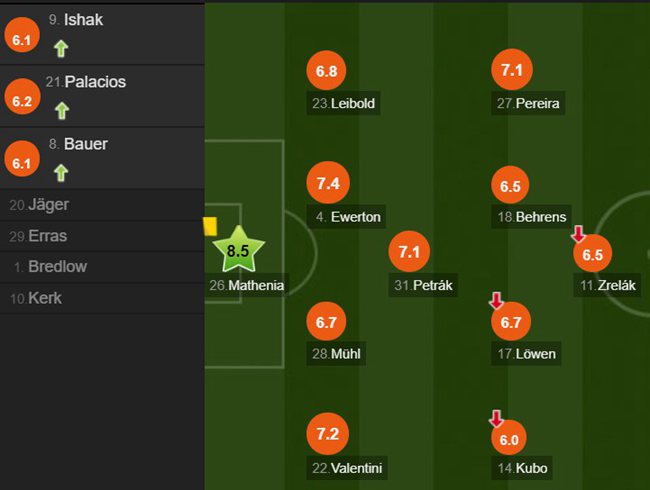Click the green substitution arrow under Ishak
This screenshot has height=490, width=650.
(x=61, y=49)
